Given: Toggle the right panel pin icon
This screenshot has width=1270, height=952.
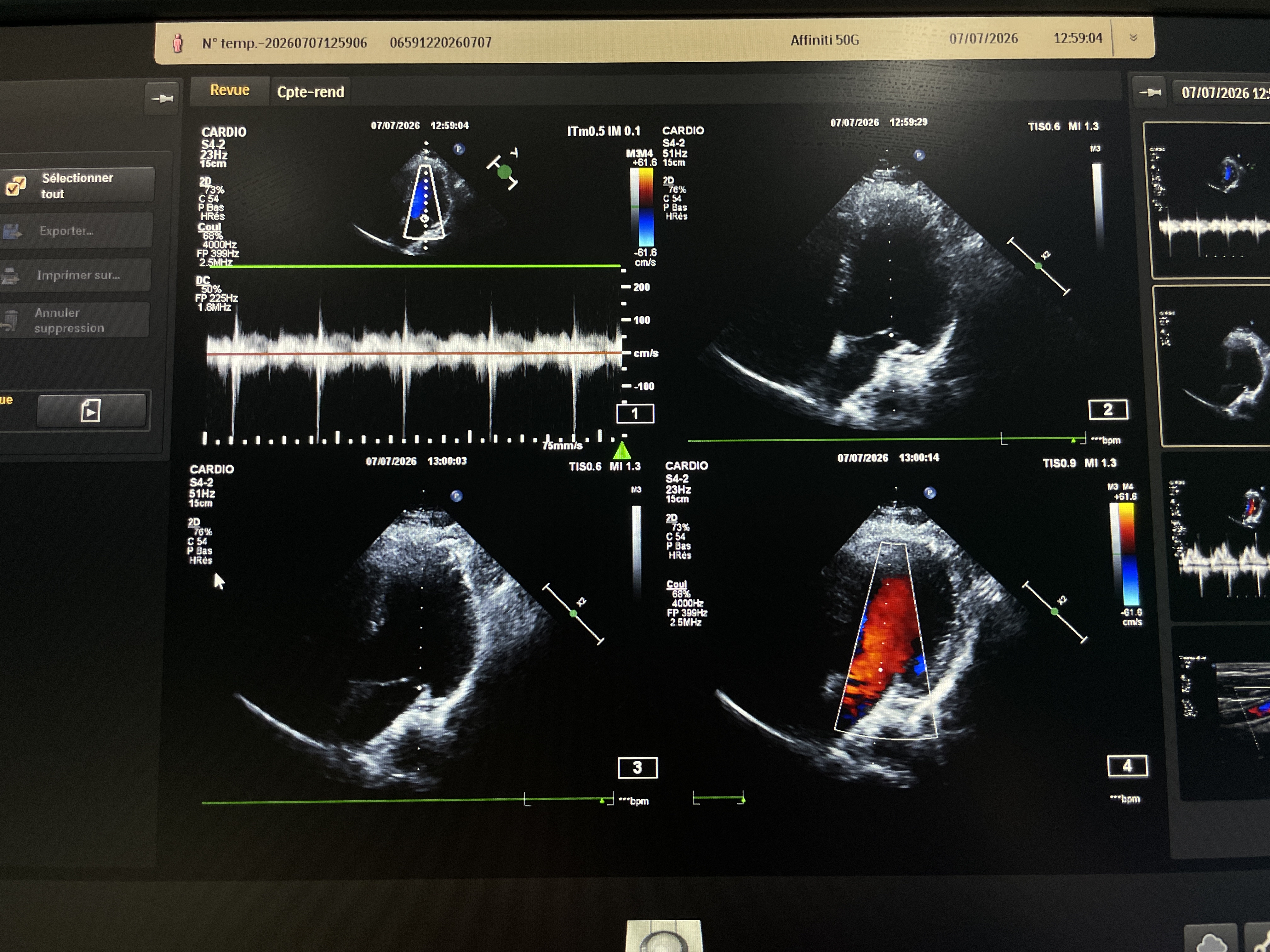Looking at the screenshot, I should click(x=1150, y=92).
